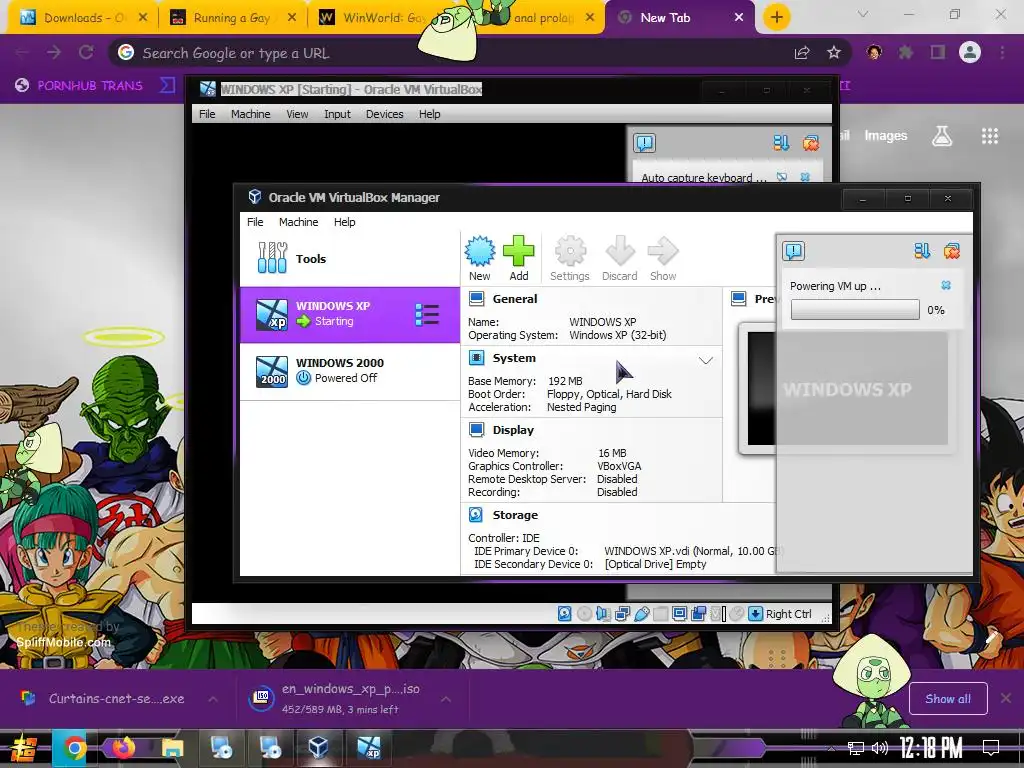Collapse the System details section chevron

706,360
